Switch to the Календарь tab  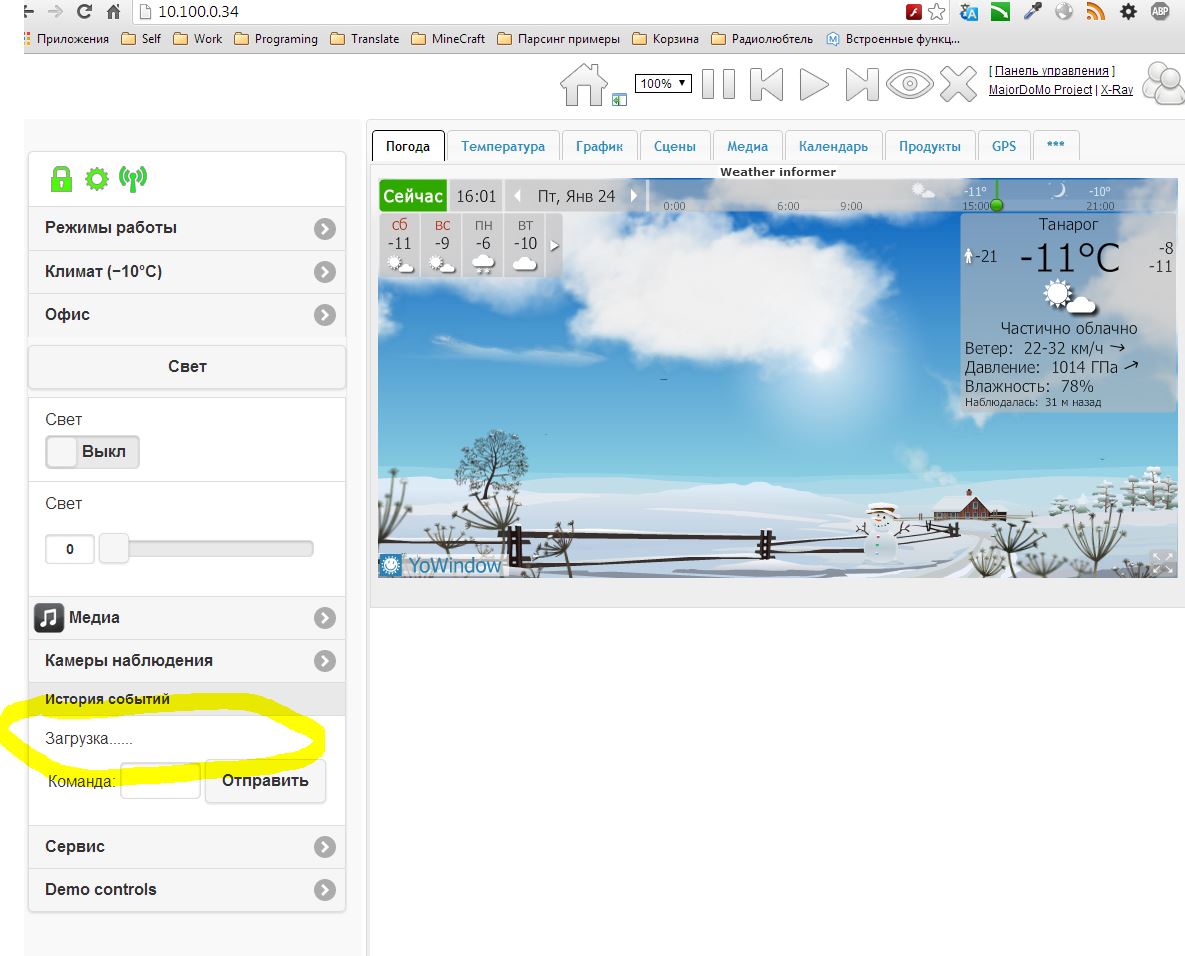point(833,146)
